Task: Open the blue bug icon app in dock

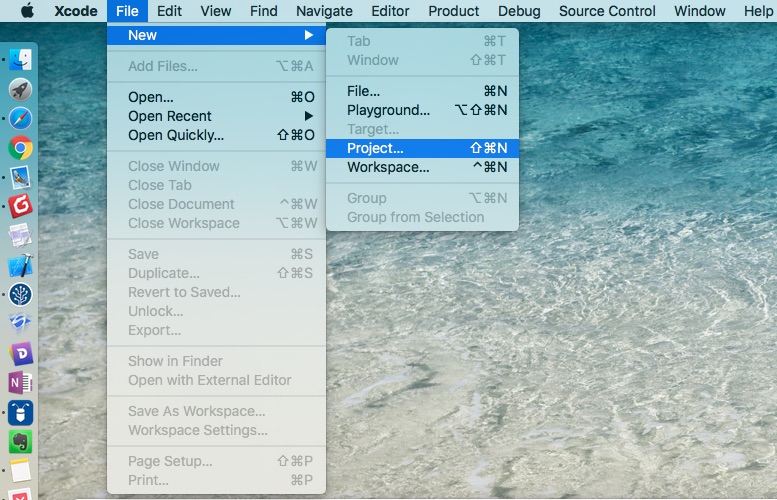Action: click(20, 412)
